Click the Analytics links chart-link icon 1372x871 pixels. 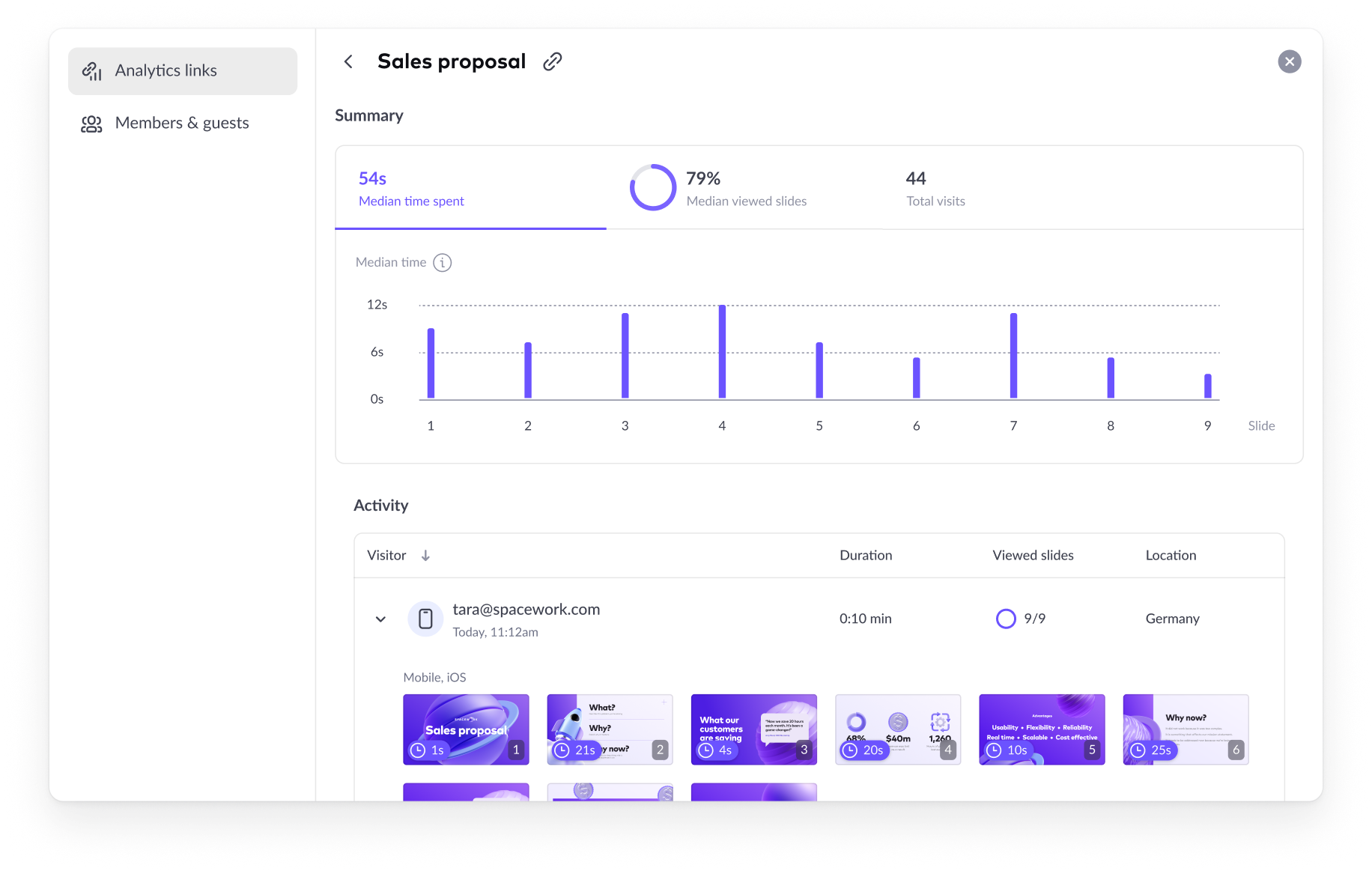click(91, 71)
